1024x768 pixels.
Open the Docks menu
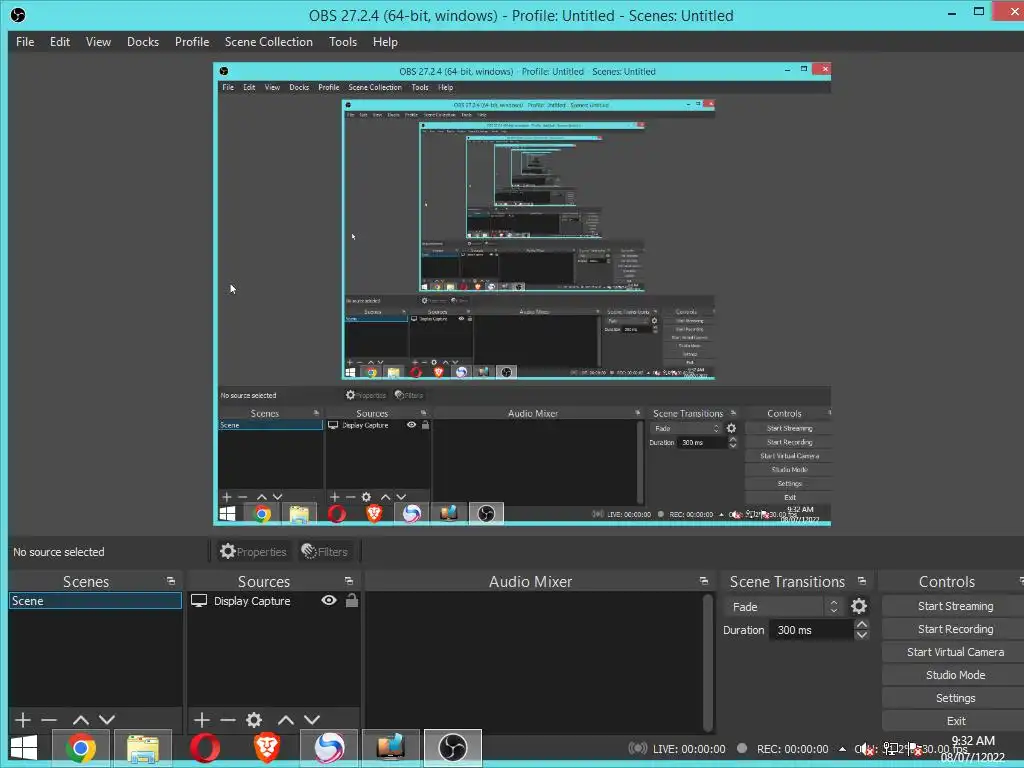(142, 42)
